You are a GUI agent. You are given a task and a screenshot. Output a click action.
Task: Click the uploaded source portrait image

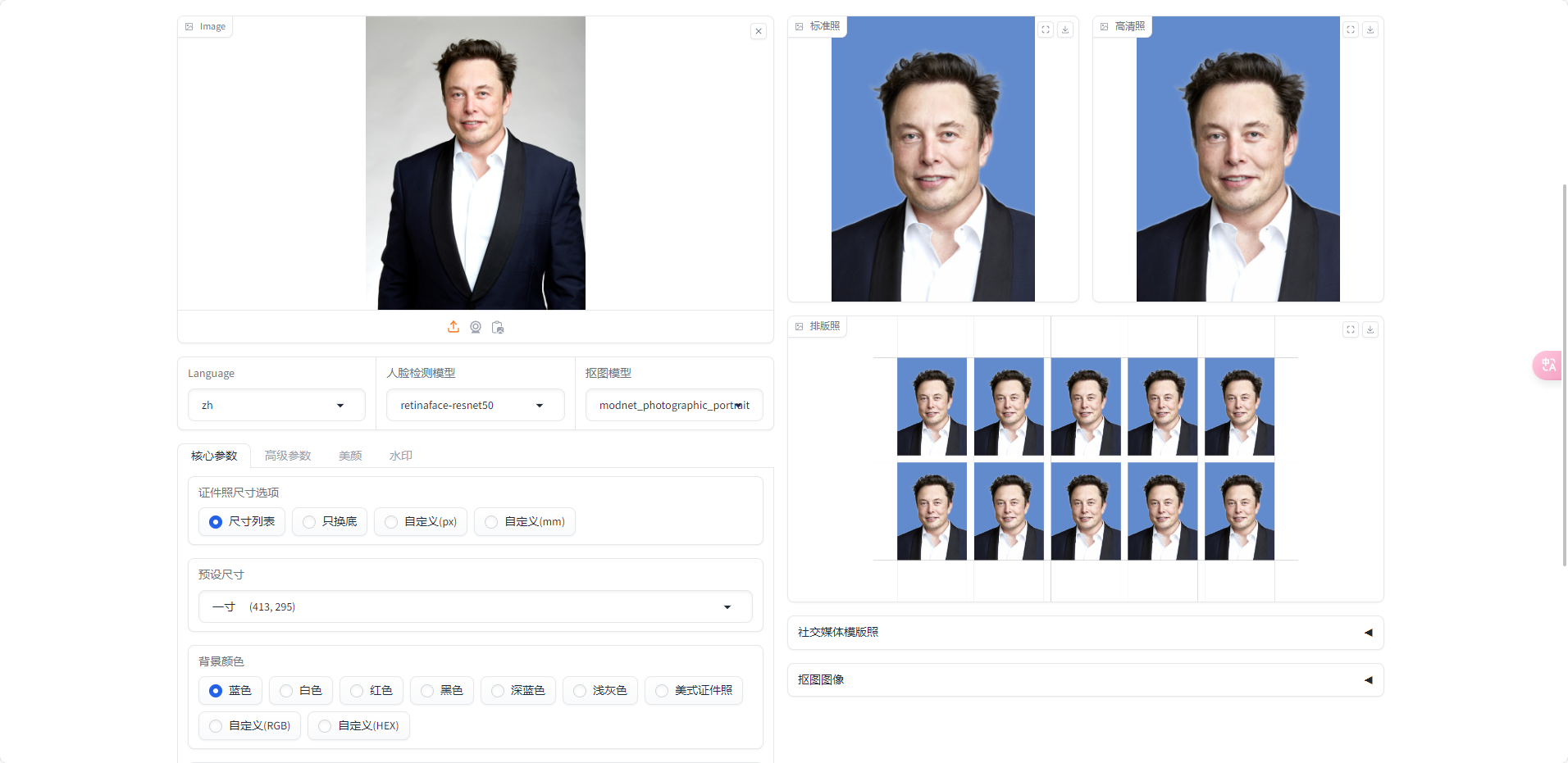[476, 163]
